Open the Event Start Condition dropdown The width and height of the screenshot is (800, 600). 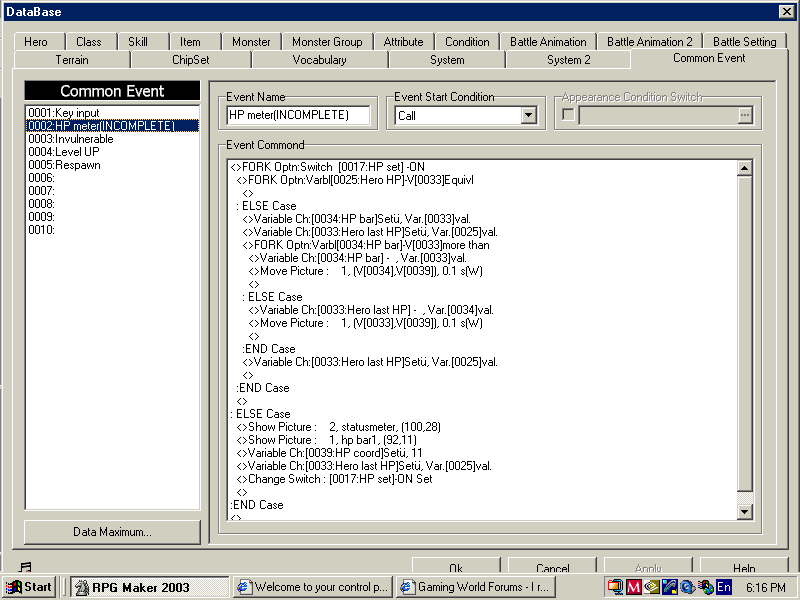pos(528,115)
